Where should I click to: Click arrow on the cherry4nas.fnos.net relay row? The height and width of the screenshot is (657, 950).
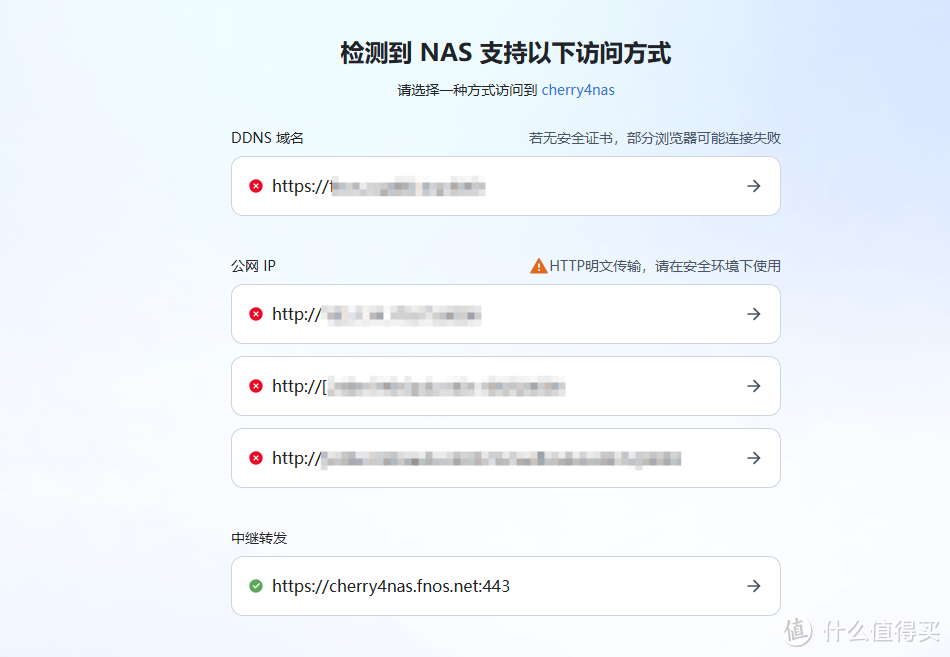[754, 586]
